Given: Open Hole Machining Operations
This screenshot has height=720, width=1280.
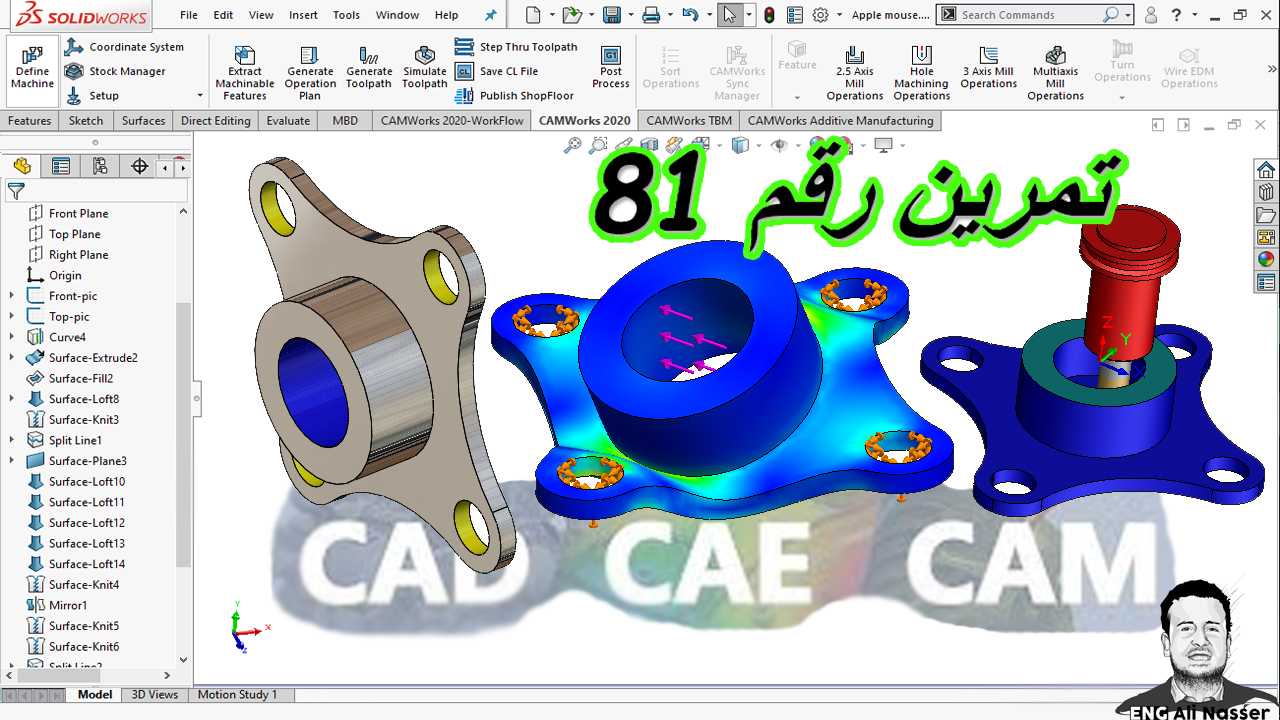Looking at the screenshot, I should click(921, 73).
